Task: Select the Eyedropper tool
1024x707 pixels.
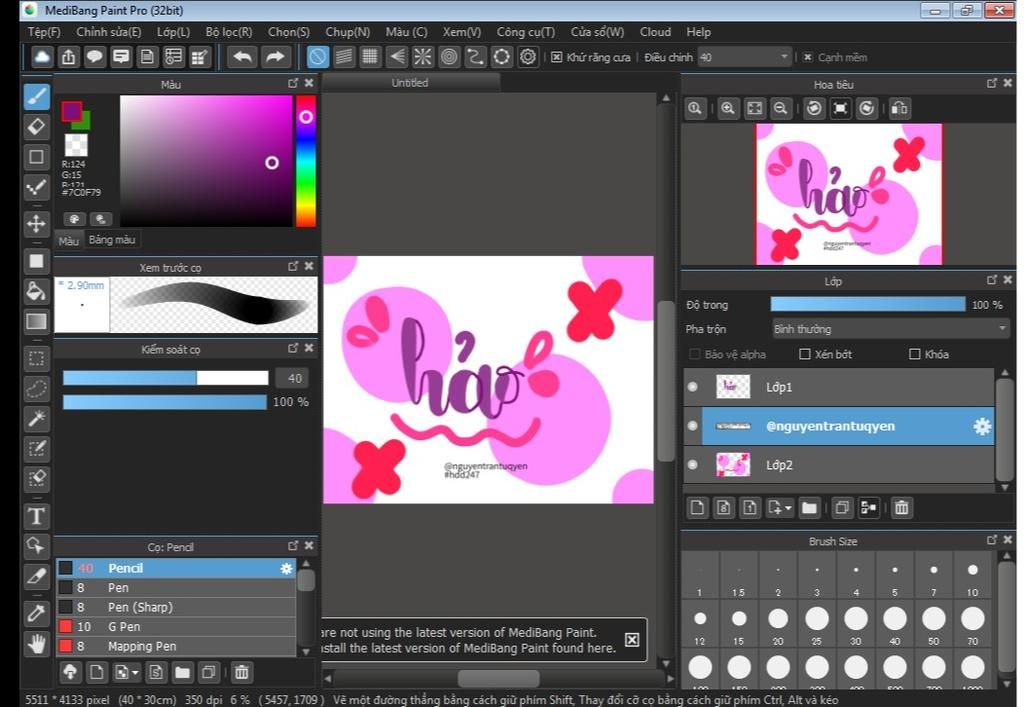Action: tap(37, 613)
